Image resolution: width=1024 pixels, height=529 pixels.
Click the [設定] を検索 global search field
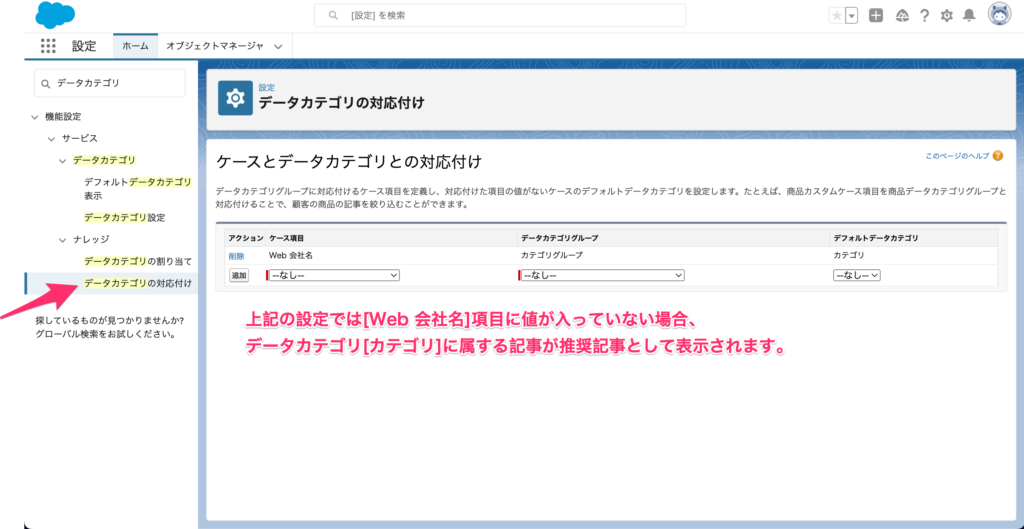tap(500, 15)
